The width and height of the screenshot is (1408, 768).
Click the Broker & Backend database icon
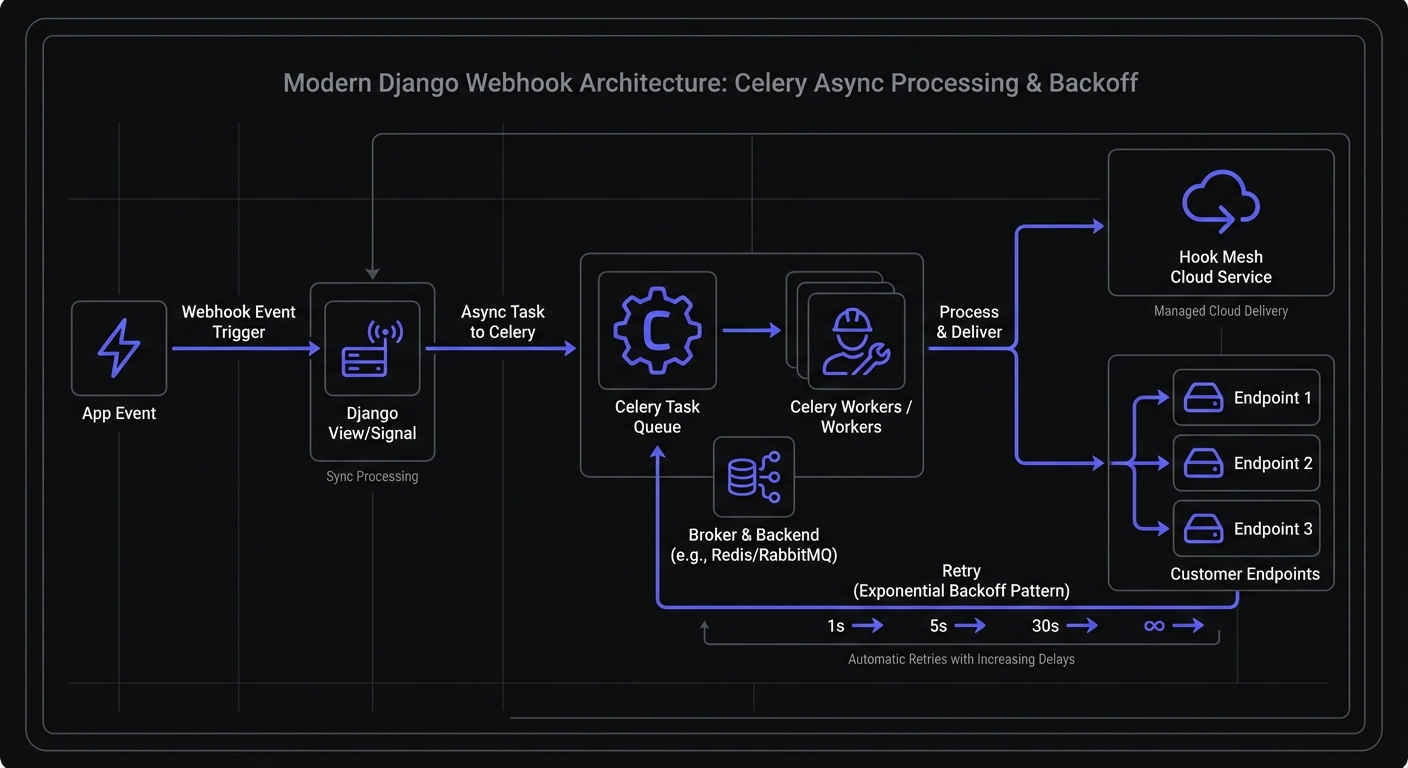point(754,476)
